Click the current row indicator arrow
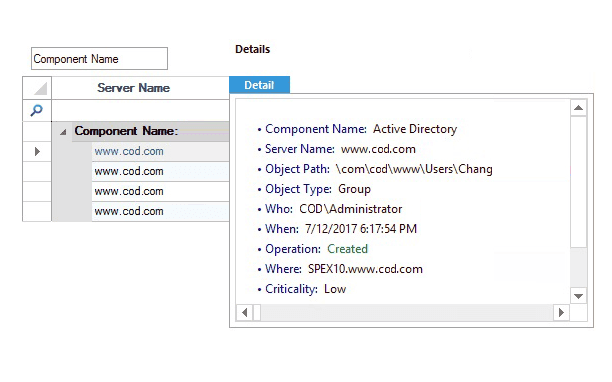 click(37, 151)
